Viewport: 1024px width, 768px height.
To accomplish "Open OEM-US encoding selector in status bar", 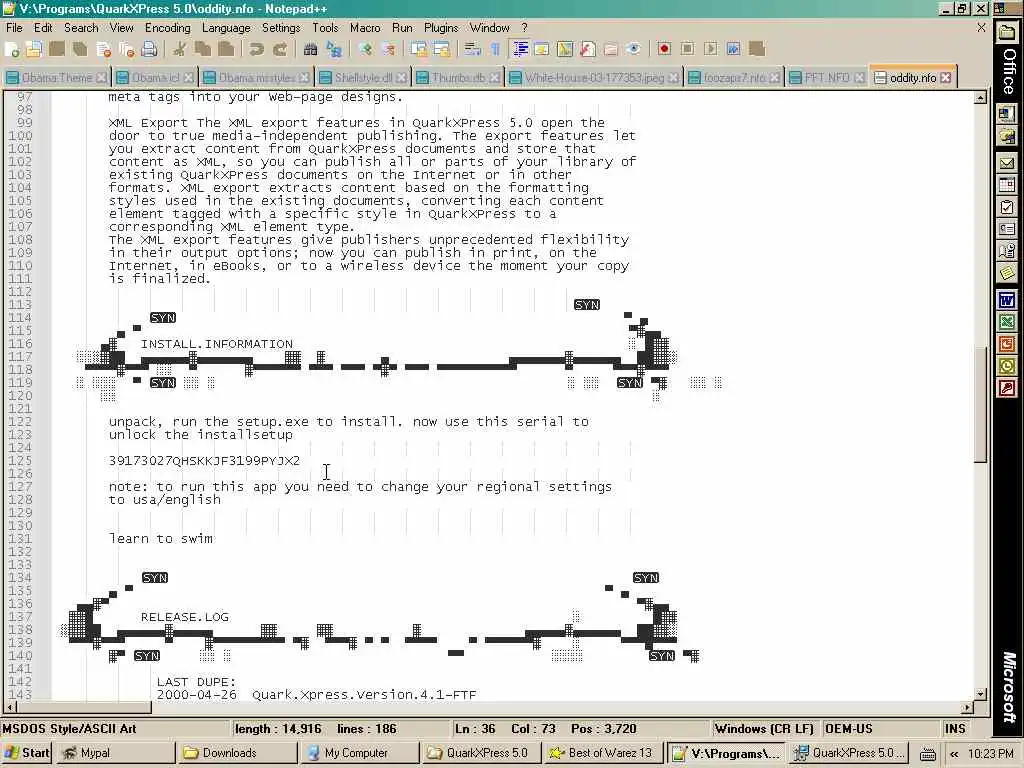I will point(848,729).
